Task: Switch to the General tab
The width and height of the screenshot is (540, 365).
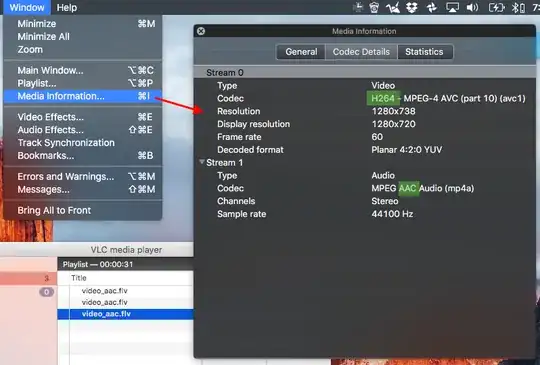Action: (x=301, y=52)
